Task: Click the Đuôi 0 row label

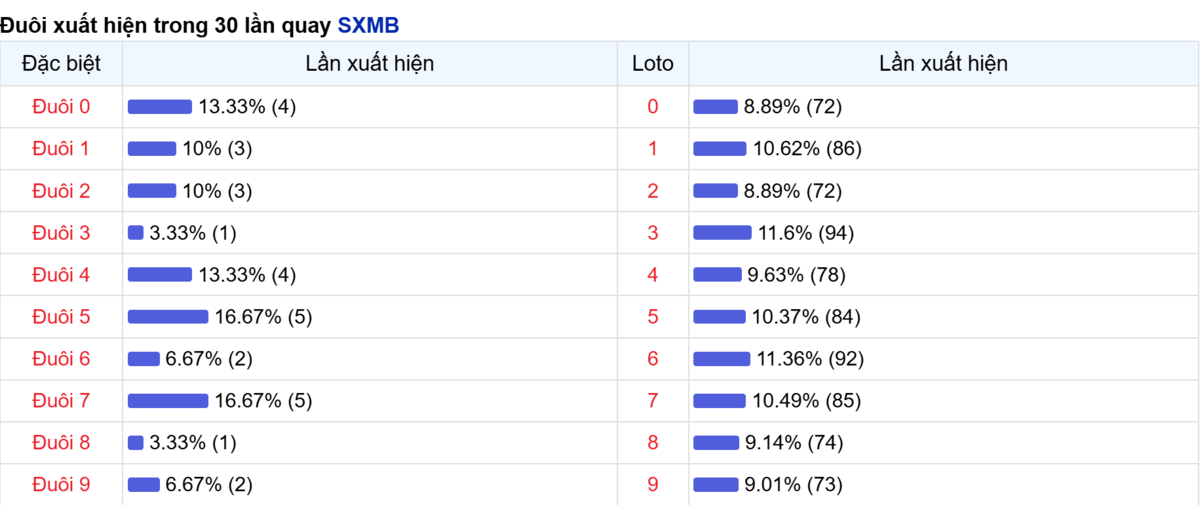Action: click(61, 107)
